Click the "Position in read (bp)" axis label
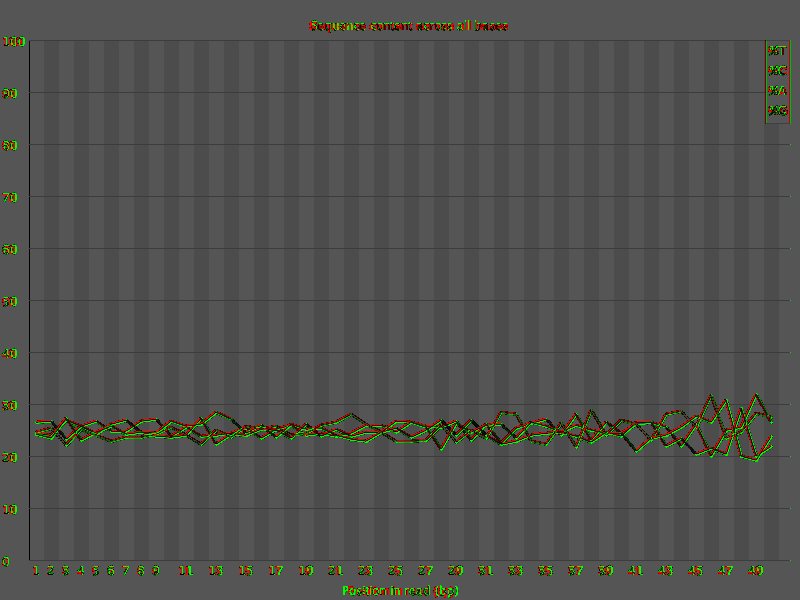800x600 pixels. (x=401, y=591)
